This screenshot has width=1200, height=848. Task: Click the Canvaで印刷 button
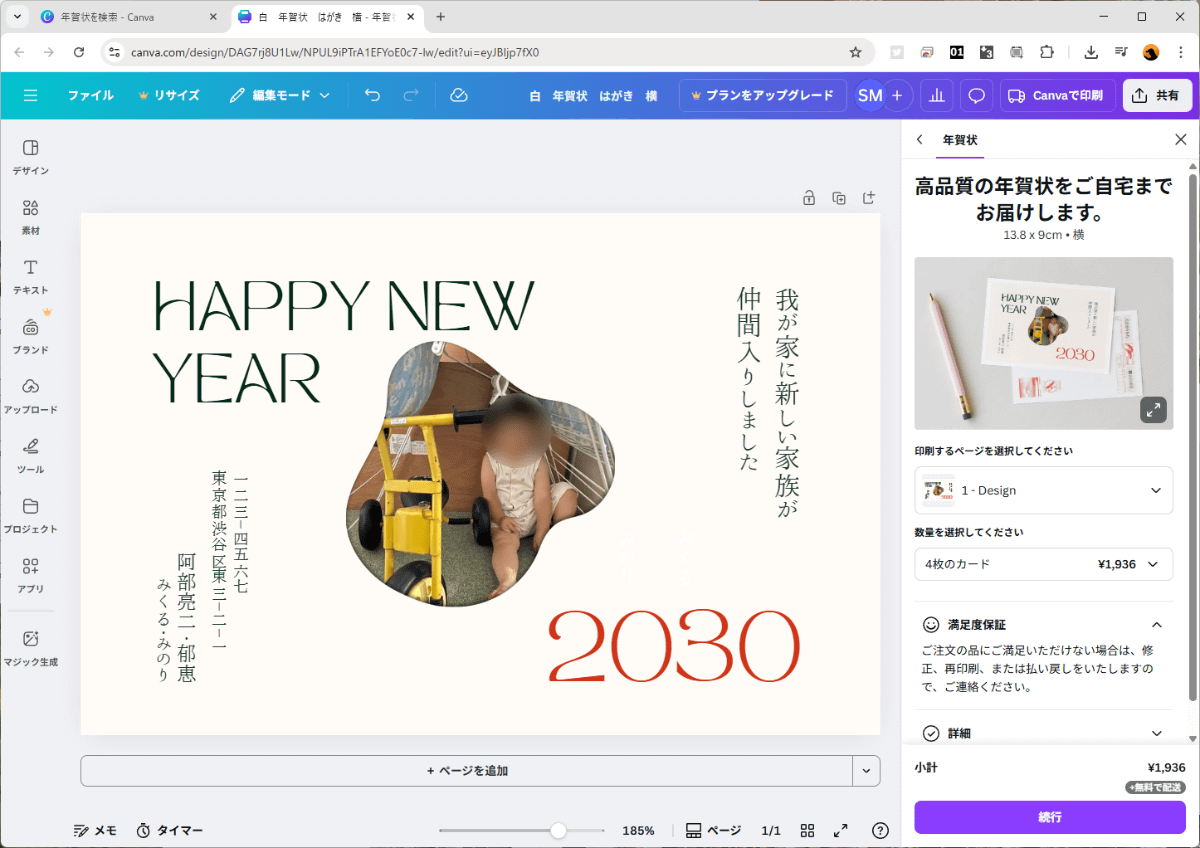point(1057,95)
